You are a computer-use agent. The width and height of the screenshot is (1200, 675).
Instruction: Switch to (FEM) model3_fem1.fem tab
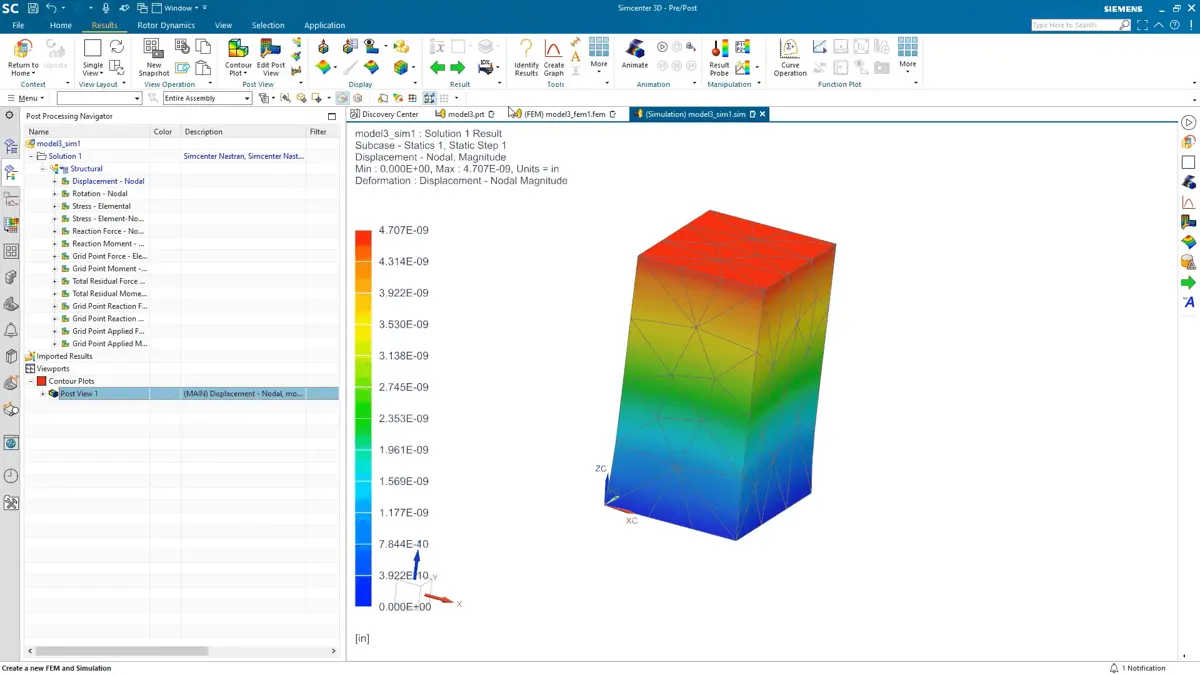click(562, 114)
